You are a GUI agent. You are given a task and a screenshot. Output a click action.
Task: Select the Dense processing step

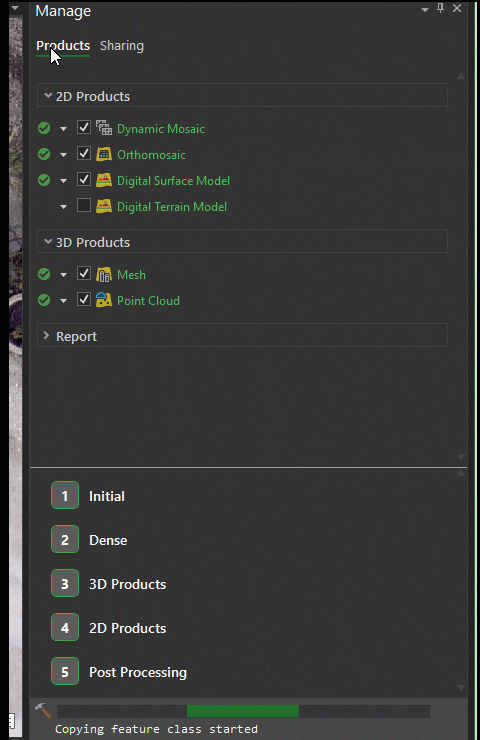108,540
